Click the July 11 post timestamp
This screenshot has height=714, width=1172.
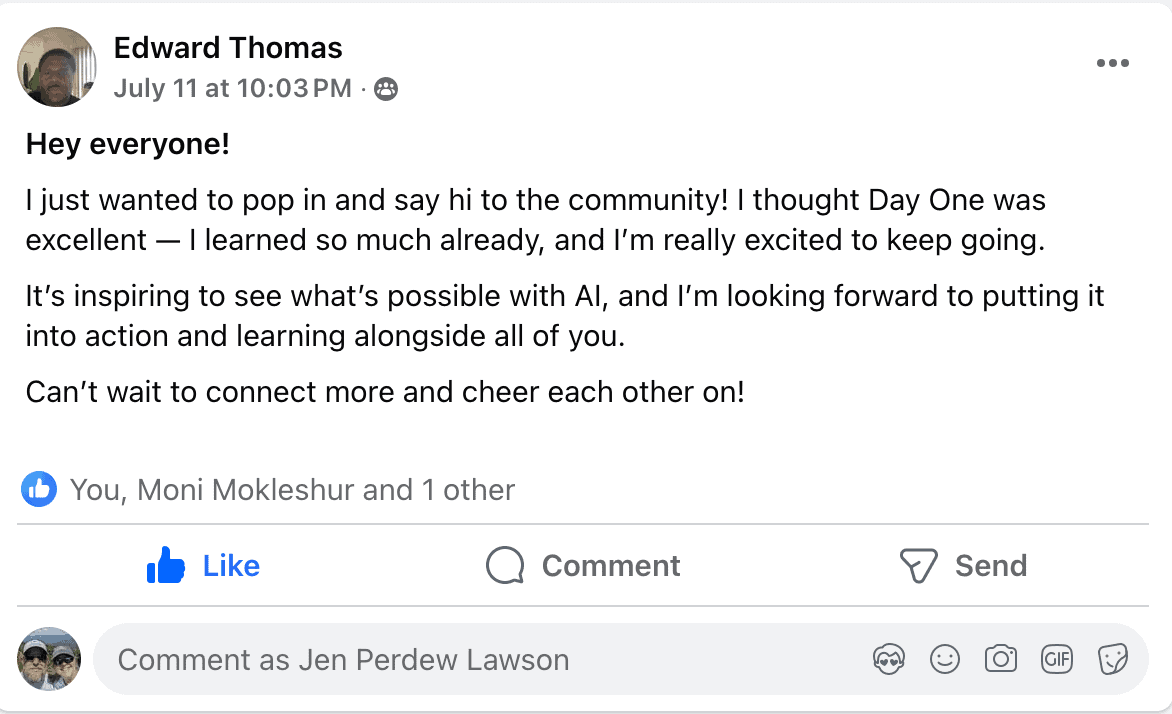click(x=232, y=88)
